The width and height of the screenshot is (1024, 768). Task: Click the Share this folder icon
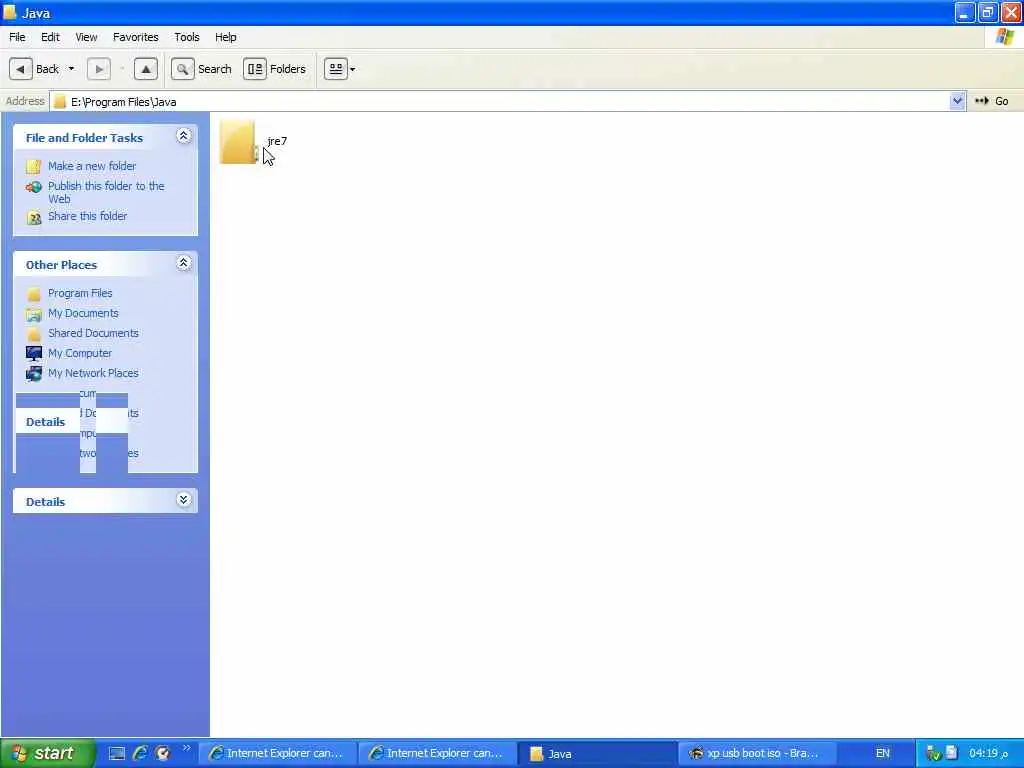34,217
